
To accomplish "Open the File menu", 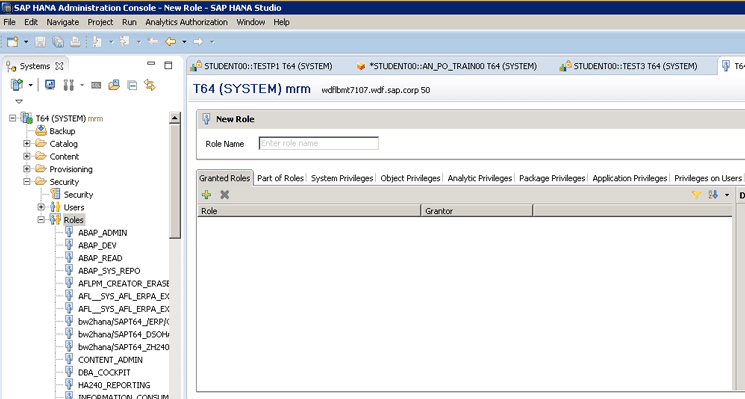I will tap(10, 22).
